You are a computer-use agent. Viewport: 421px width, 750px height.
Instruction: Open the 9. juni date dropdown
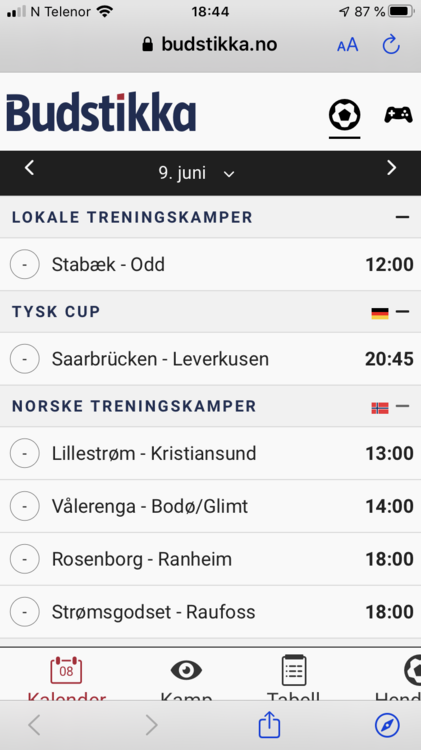click(x=196, y=173)
